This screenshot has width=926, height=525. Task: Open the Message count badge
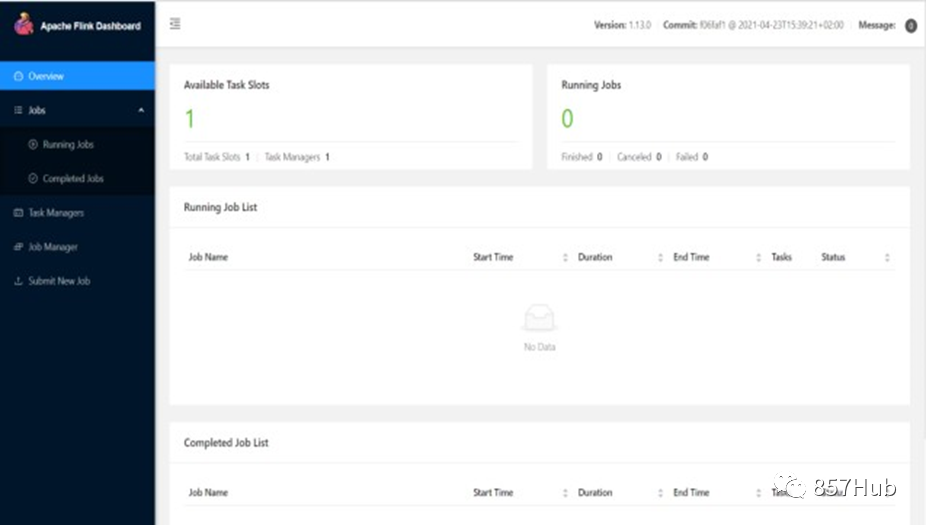tap(911, 25)
